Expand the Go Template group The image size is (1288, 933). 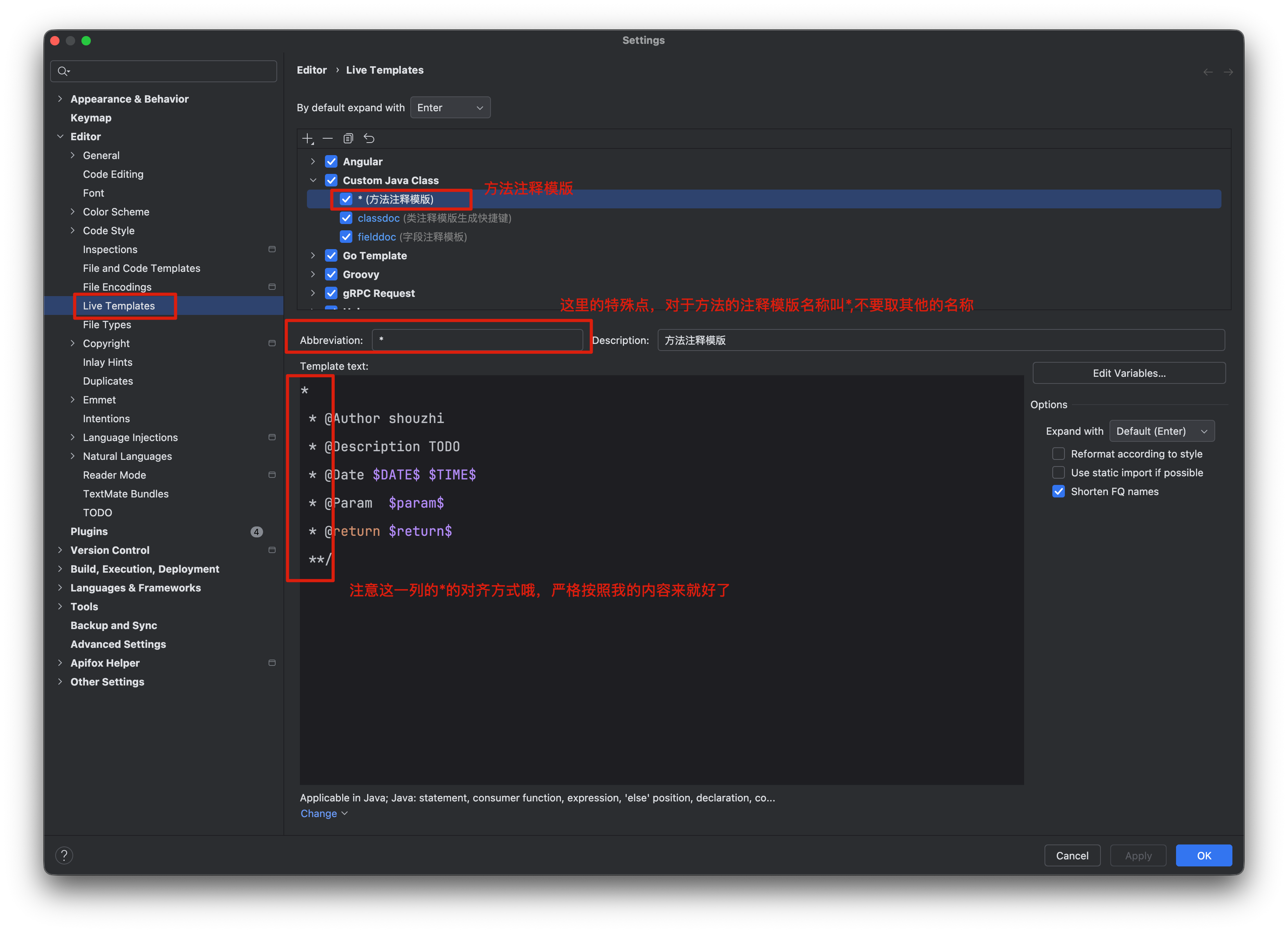[x=313, y=256]
